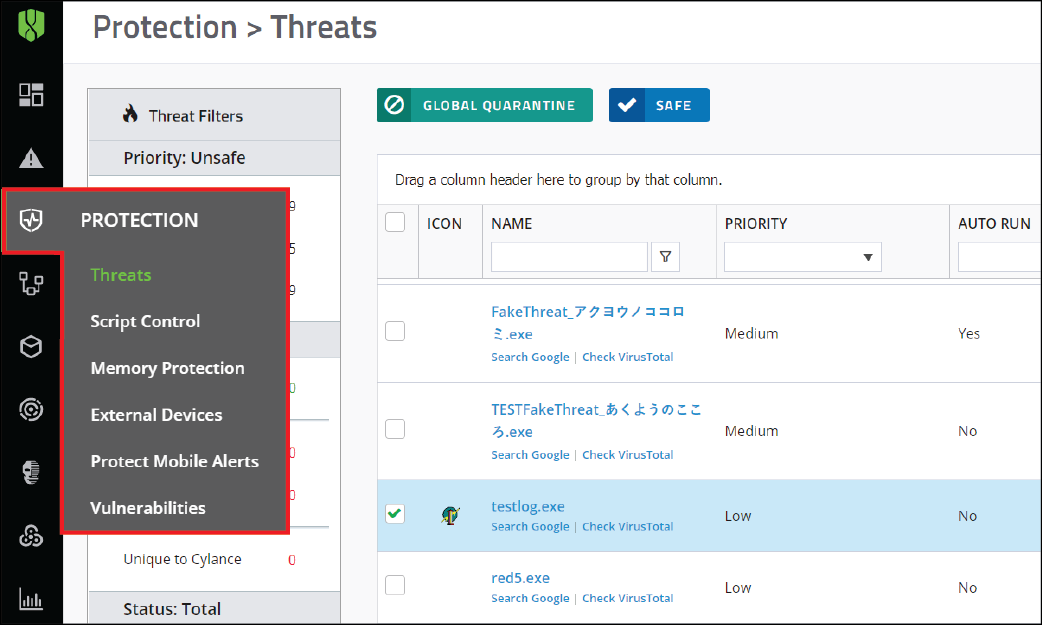Click the NAME column header

[x=512, y=224]
